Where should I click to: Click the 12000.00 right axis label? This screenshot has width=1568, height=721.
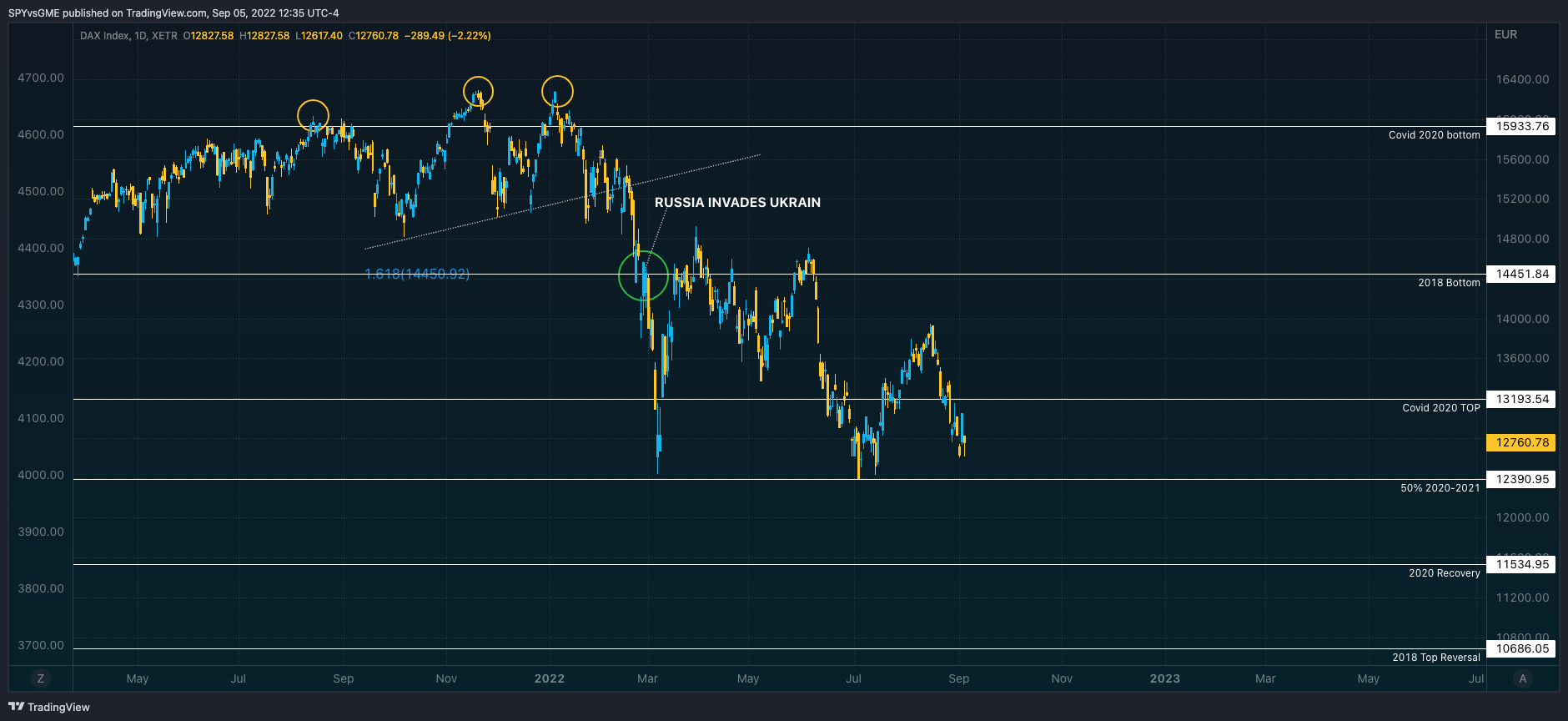click(x=1522, y=517)
